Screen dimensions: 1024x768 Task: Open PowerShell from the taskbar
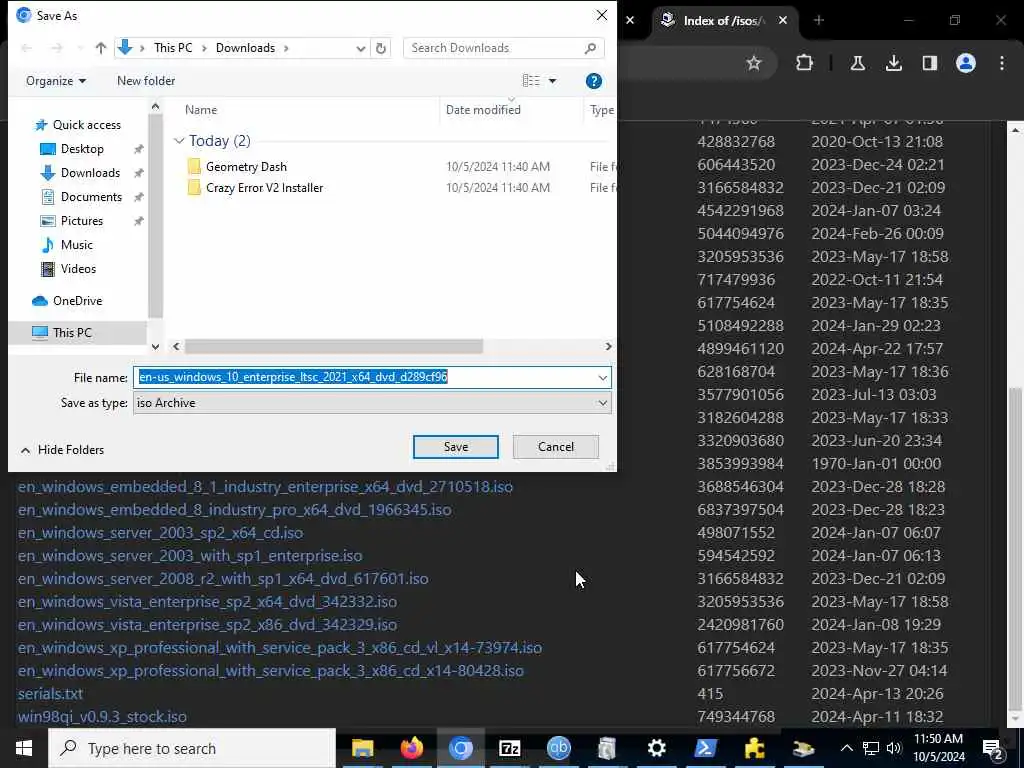point(705,748)
